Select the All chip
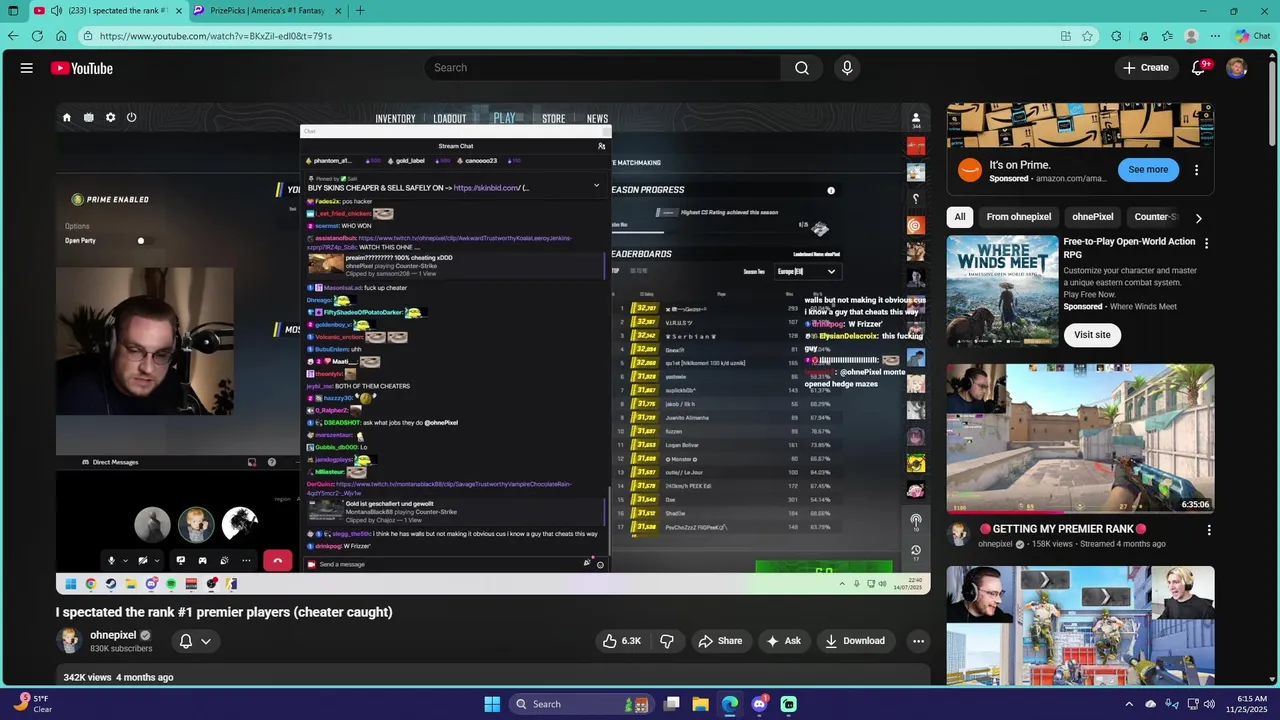Screen dimensions: 1280x720 (x=960, y=217)
